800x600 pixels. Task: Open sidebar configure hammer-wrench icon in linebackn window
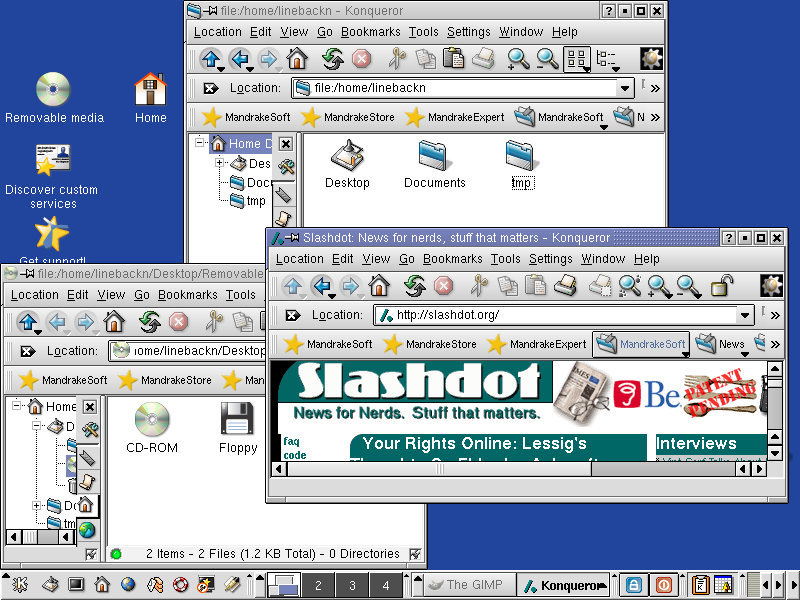tap(286, 166)
